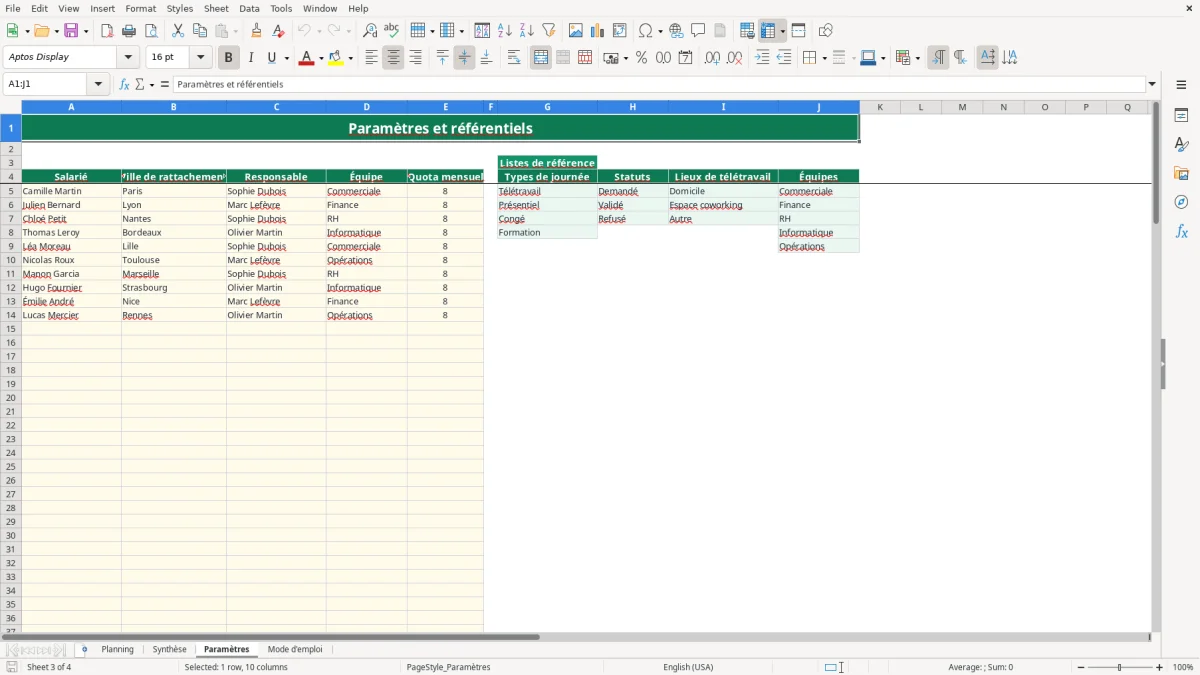Image resolution: width=1200 pixels, height=675 pixels.
Task: Toggle Center Horizontally alignment
Action: pyautogui.click(x=393, y=58)
